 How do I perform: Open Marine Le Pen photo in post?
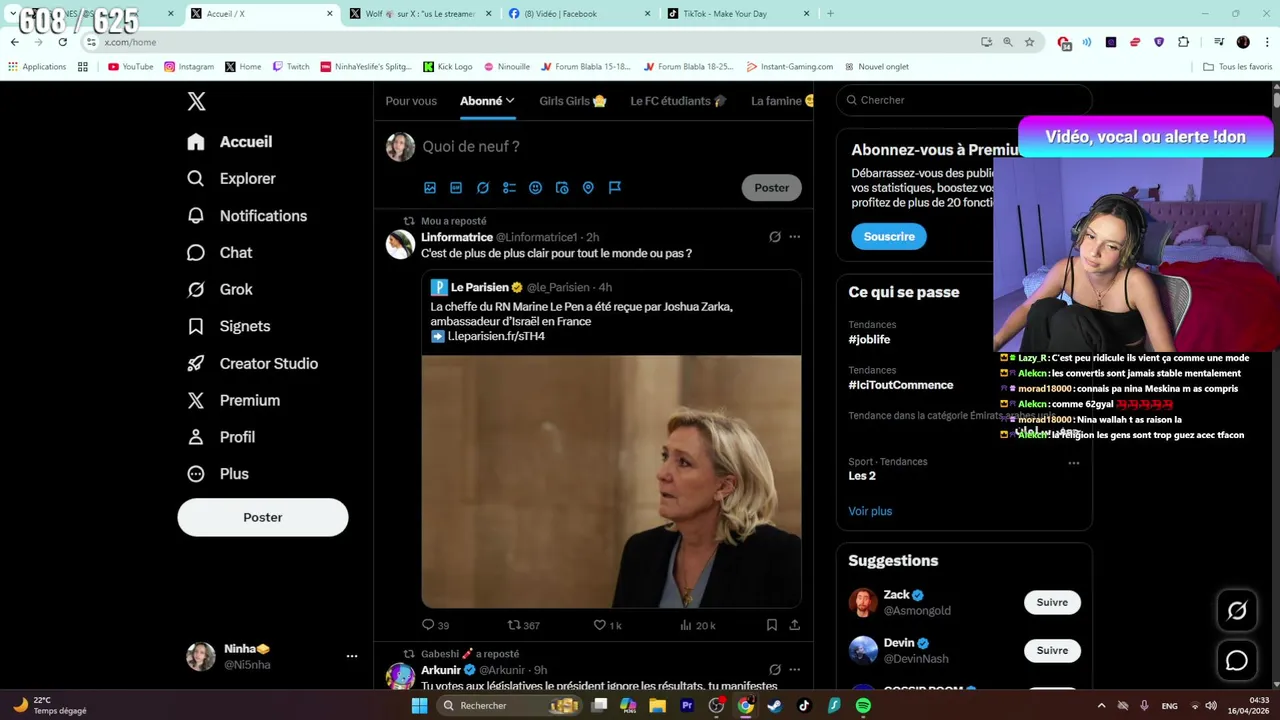[611, 481]
